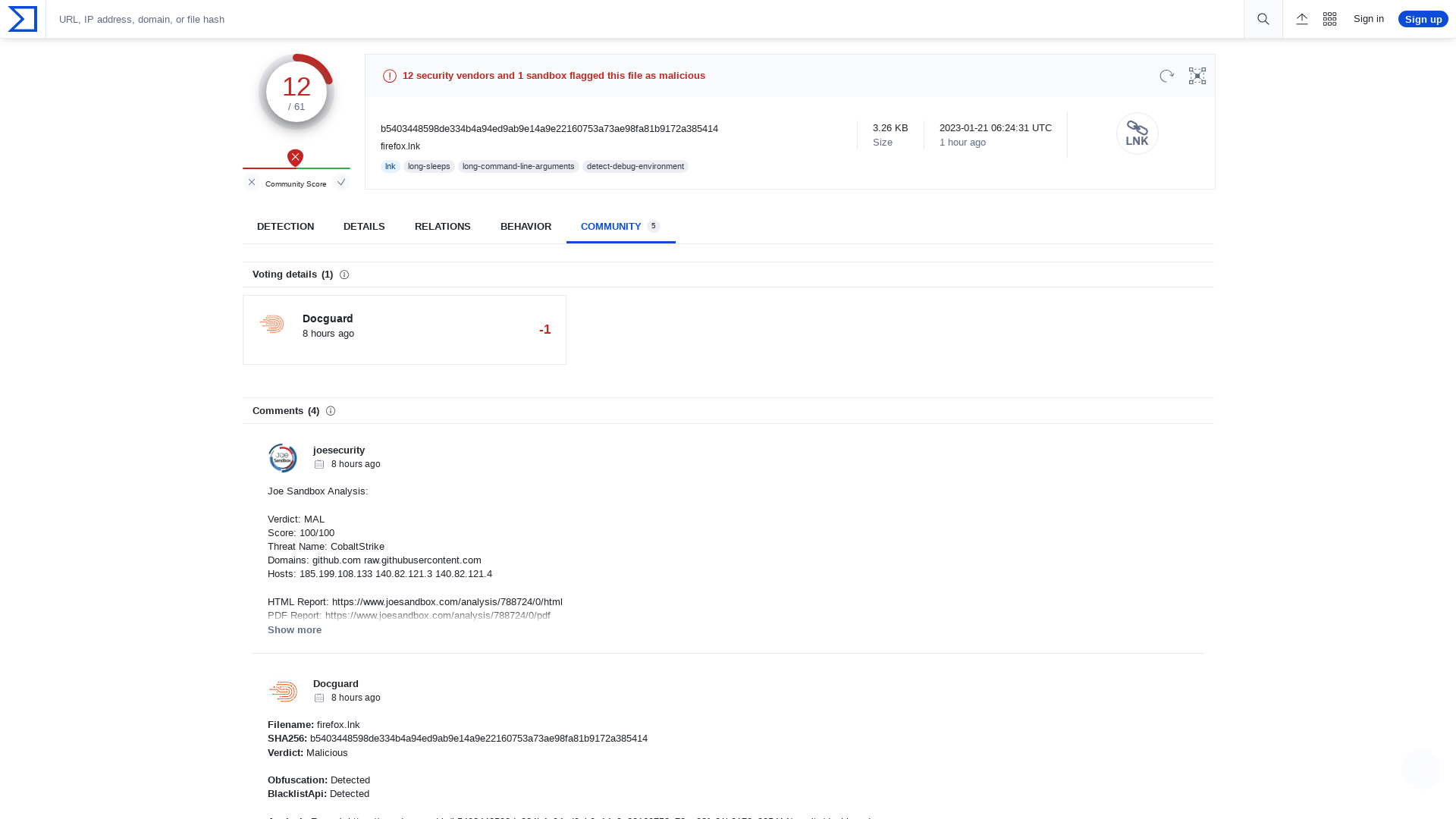Click the lnk tag
The height and width of the screenshot is (819, 1456).
pos(391,166)
